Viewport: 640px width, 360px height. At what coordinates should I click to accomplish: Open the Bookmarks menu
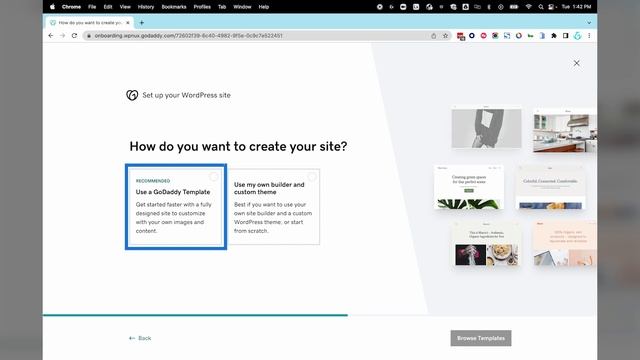click(x=174, y=7)
